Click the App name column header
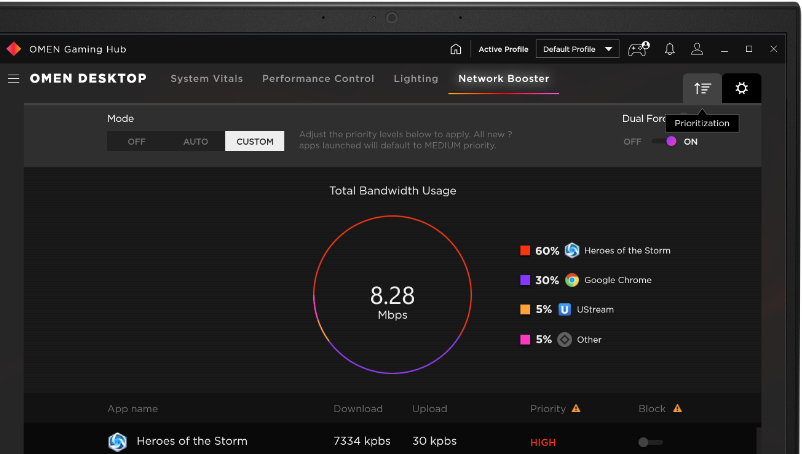The height and width of the screenshot is (454, 802). [x=132, y=408]
